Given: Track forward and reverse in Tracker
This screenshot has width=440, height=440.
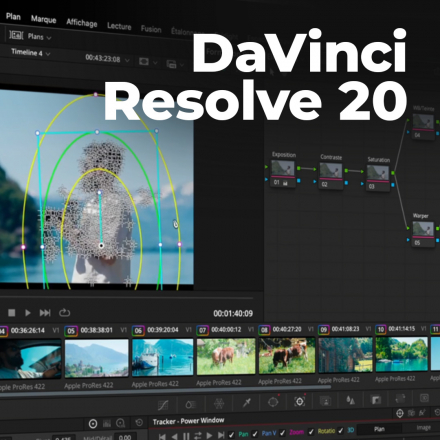Looking at the screenshot, I should [198, 435].
